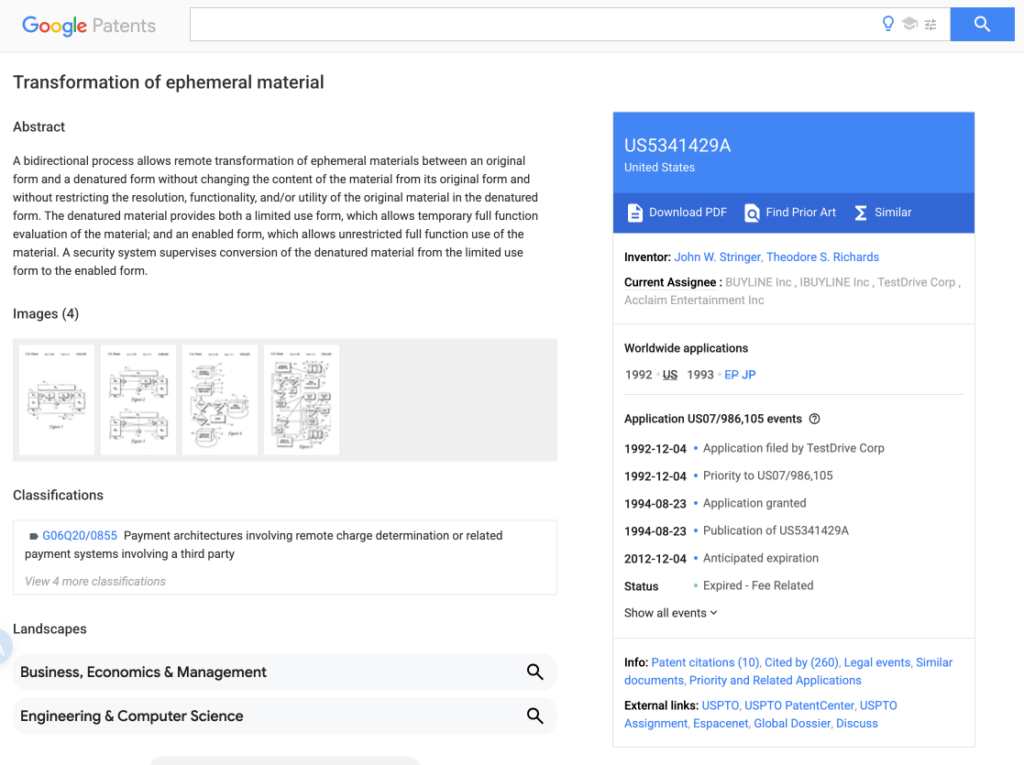Click the lightbulb icon in search bar
Image resolution: width=1024 pixels, height=765 pixels.
[x=888, y=24]
